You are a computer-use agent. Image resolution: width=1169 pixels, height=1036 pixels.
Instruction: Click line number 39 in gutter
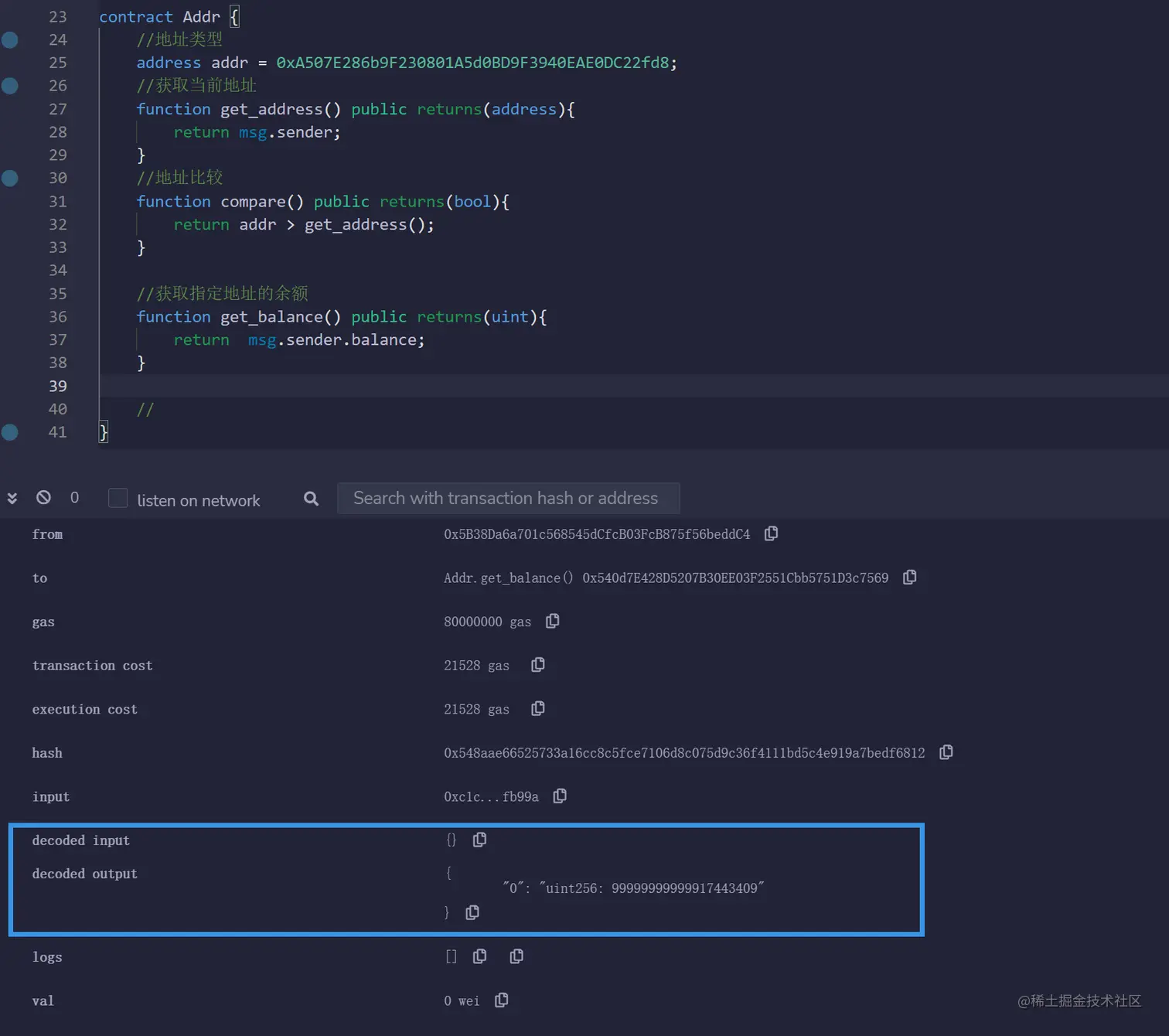58,386
